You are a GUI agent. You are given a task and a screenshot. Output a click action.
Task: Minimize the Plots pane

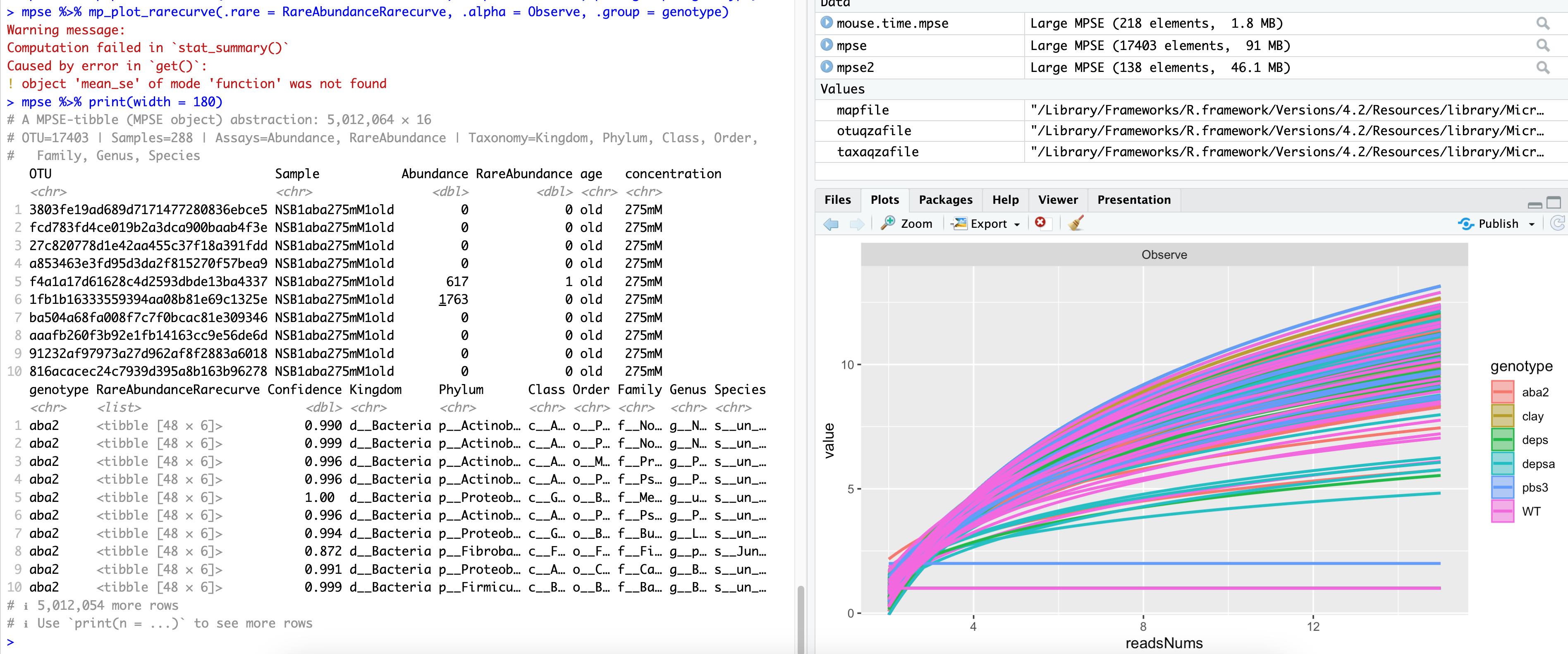pyautogui.click(x=1535, y=205)
